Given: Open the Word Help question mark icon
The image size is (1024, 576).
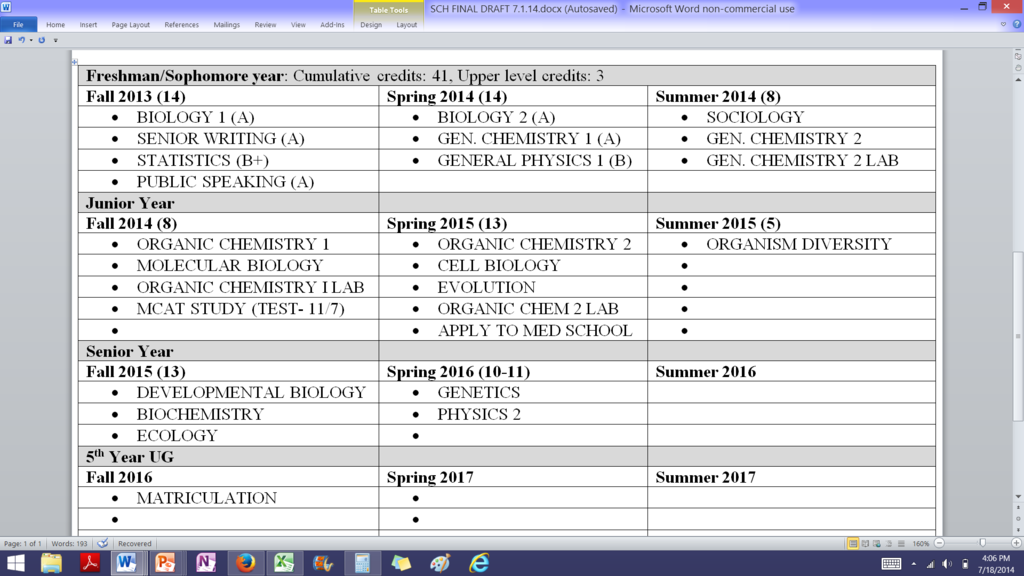Looking at the screenshot, I should point(1017,25).
